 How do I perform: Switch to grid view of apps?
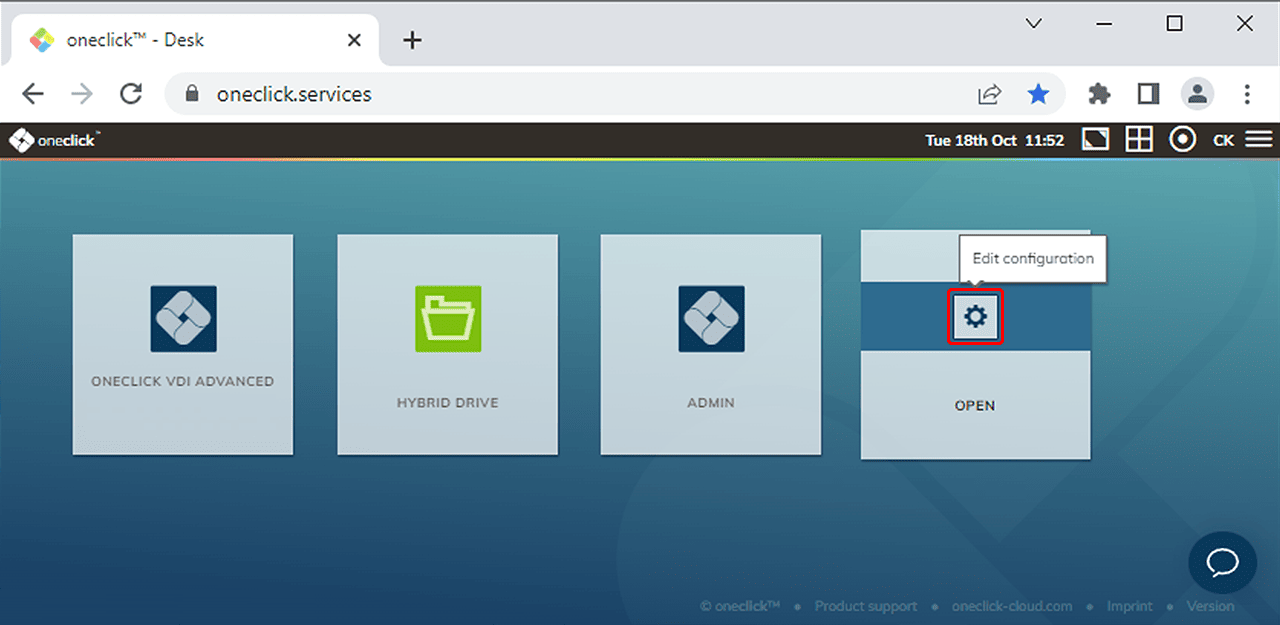[1139, 140]
